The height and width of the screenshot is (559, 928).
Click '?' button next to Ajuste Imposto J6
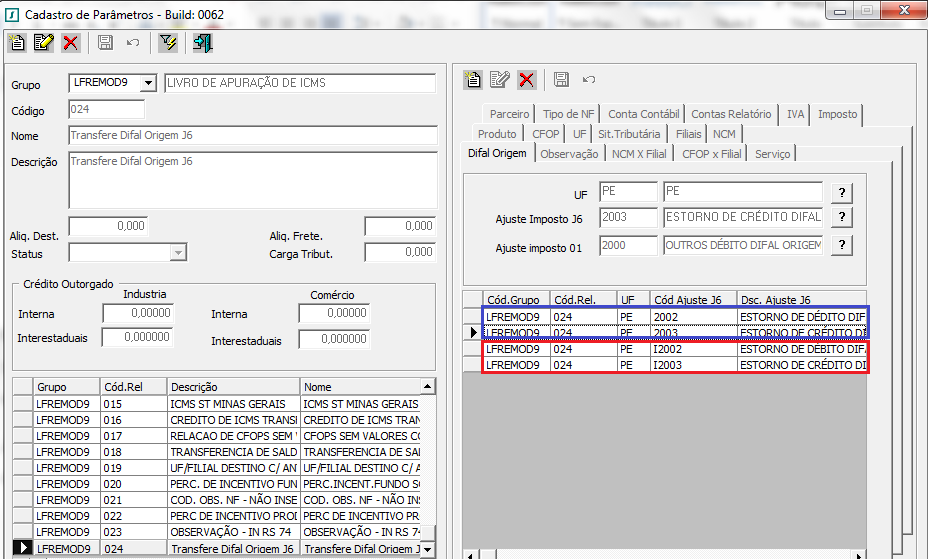pyautogui.click(x=843, y=217)
